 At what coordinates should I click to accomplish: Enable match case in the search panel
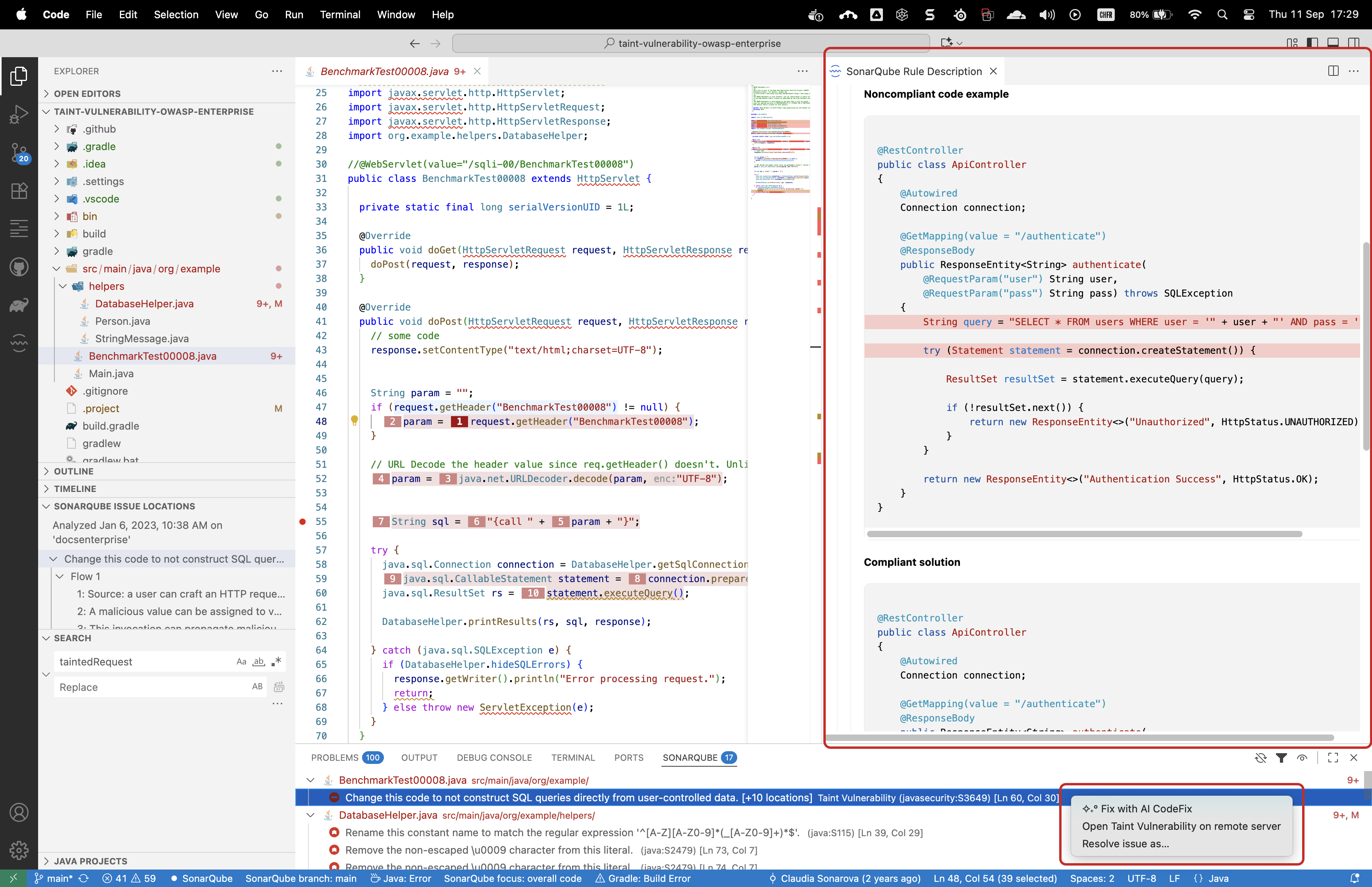tap(241, 661)
